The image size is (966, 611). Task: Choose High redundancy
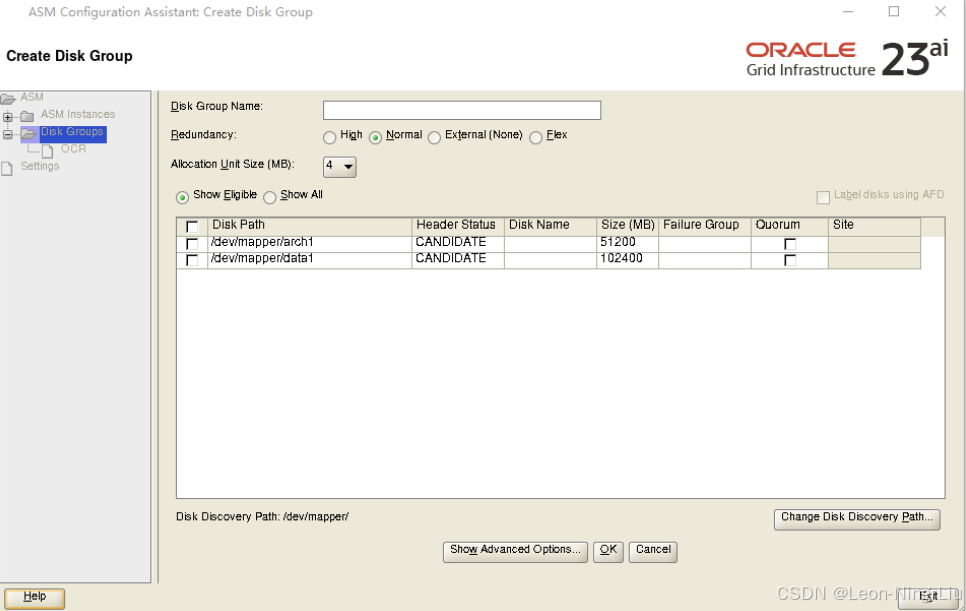coord(330,137)
